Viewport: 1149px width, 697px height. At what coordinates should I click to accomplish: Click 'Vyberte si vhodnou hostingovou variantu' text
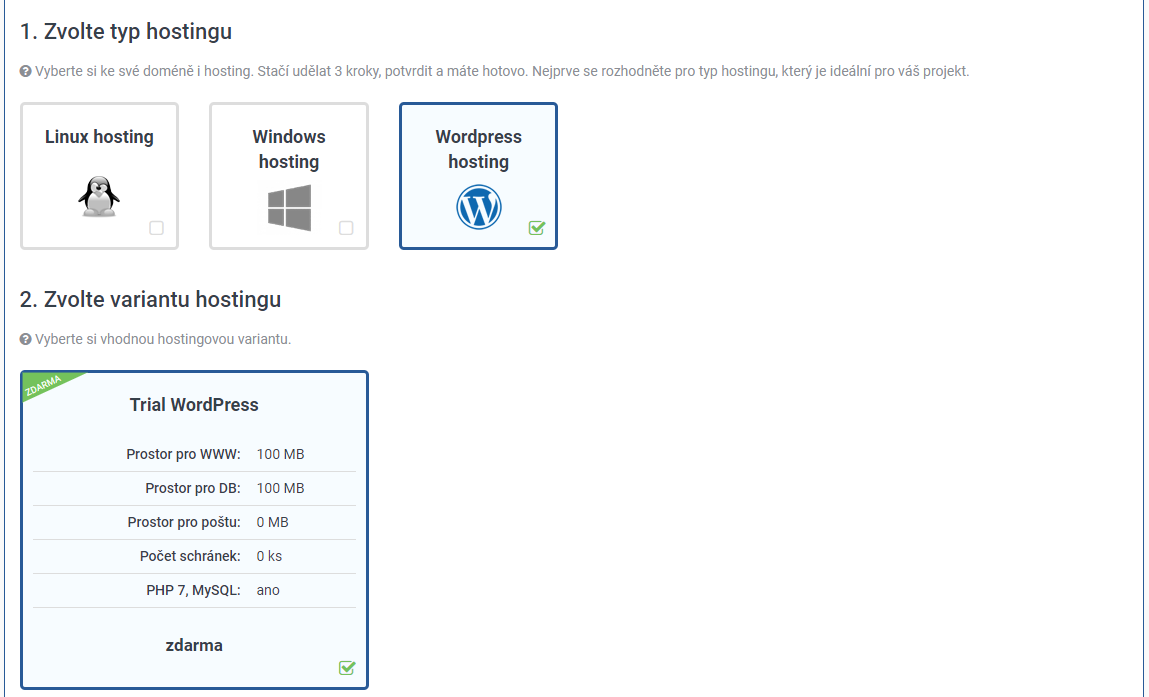click(x=163, y=339)
